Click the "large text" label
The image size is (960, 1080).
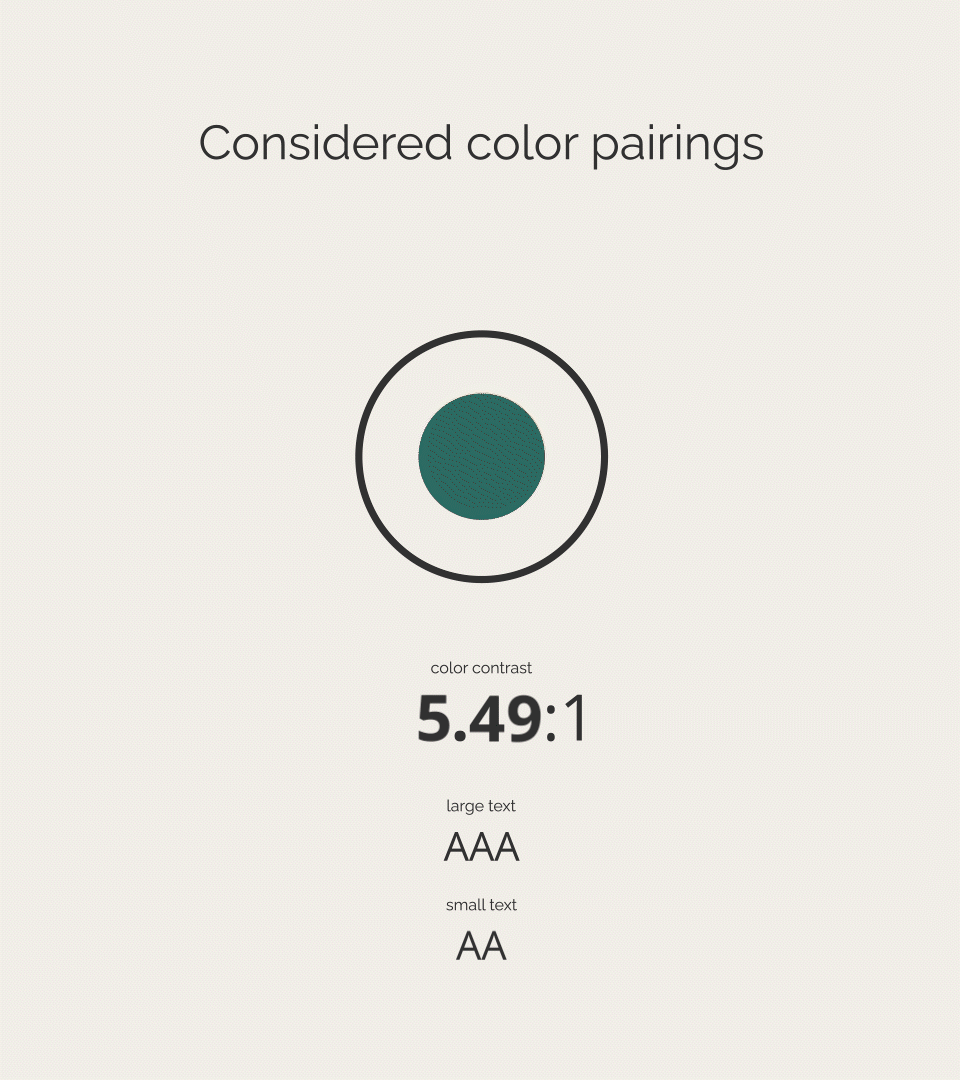481,806
